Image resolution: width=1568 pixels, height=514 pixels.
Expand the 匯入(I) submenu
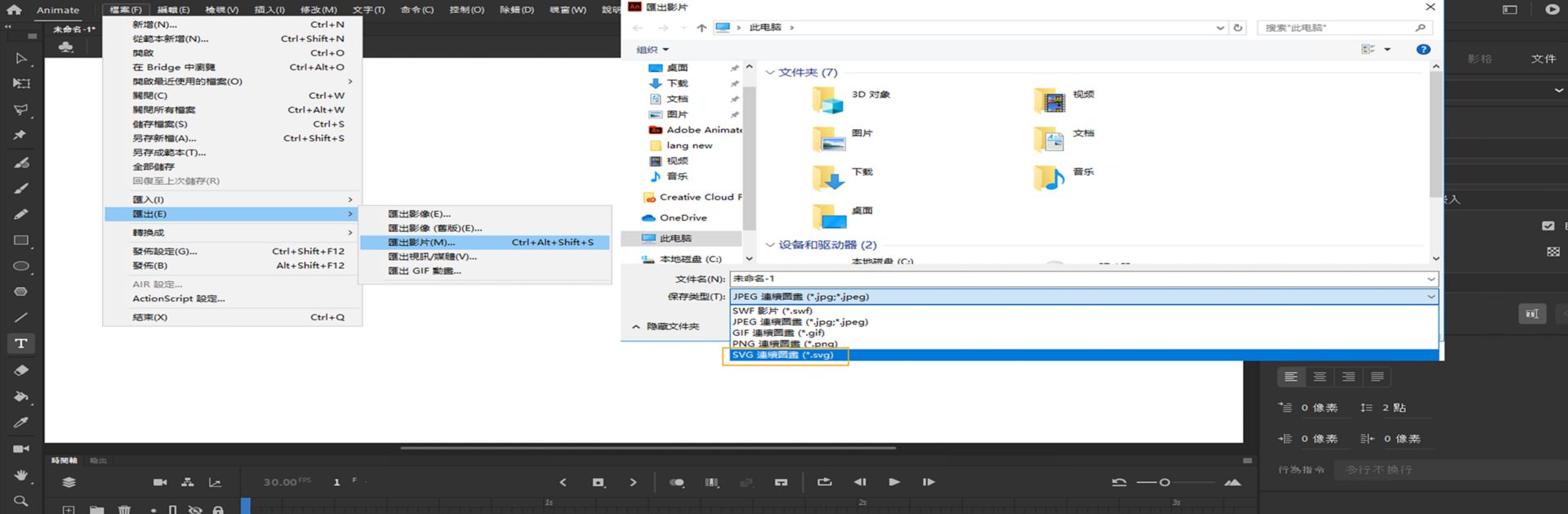[233, 199]
